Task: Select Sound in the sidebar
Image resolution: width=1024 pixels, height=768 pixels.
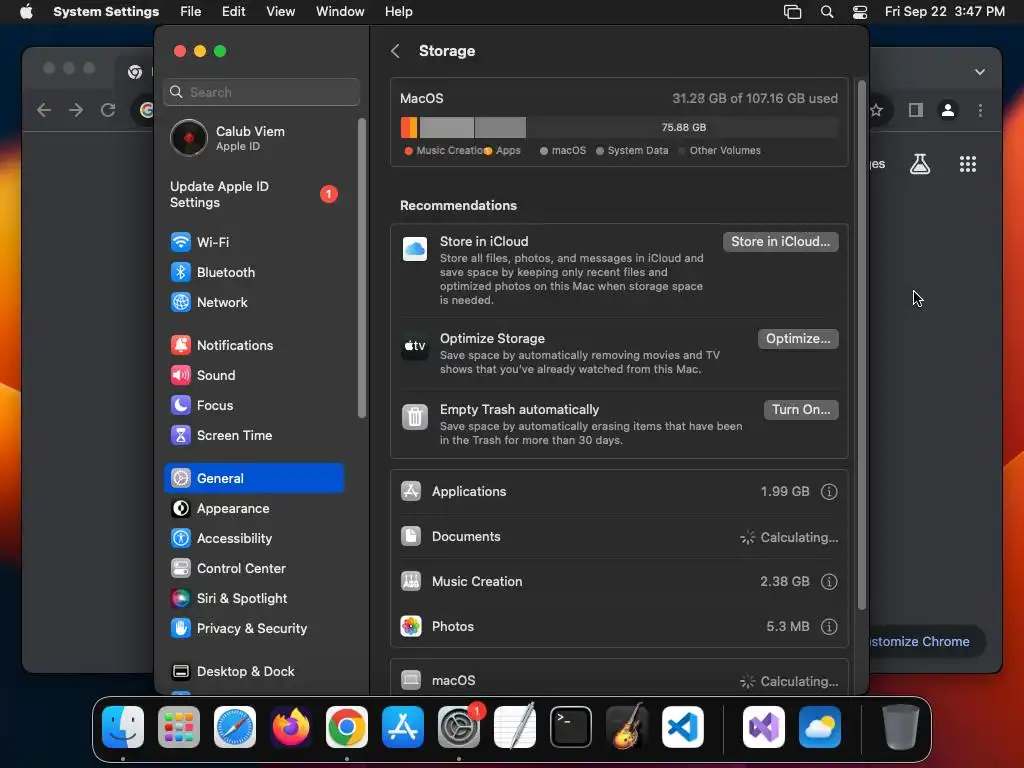Action: [x=253, y=376]
